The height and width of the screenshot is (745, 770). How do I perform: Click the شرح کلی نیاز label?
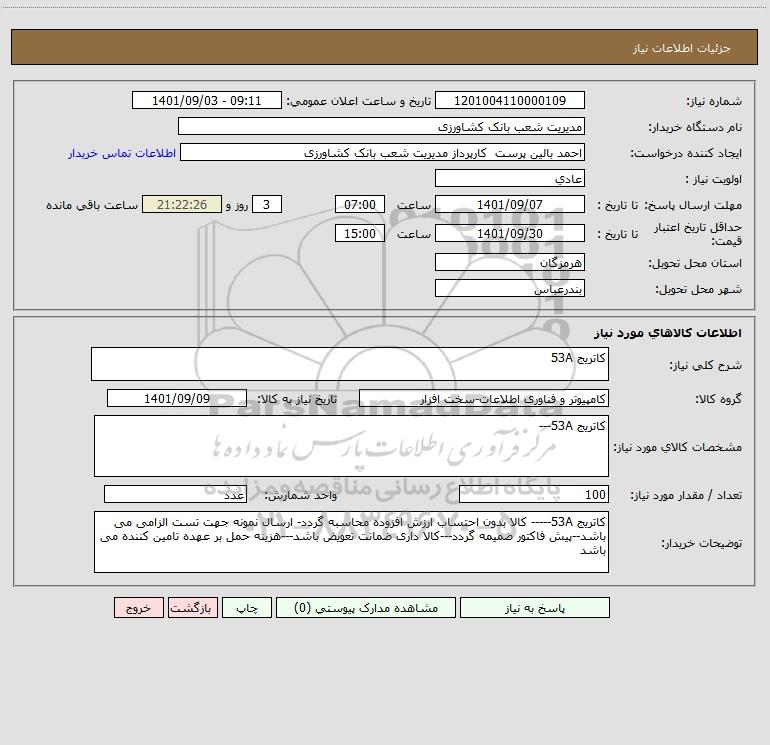tap(706, 365)
